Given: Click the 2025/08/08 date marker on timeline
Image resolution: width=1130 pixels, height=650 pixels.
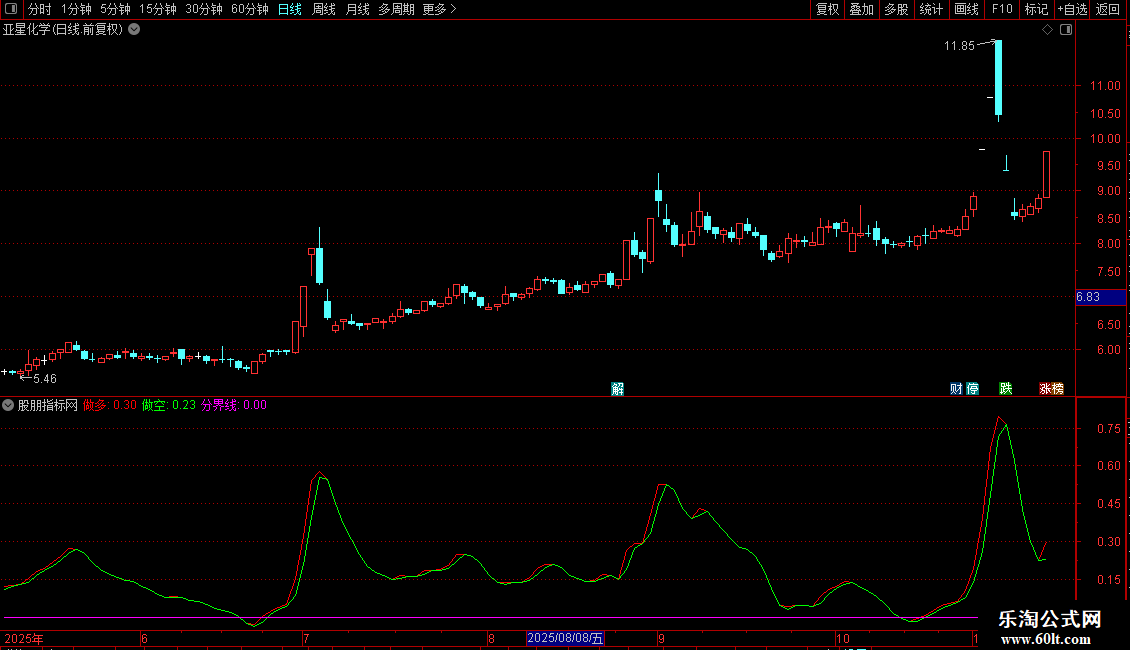Looking at the screenshot, I should point(565,638).
